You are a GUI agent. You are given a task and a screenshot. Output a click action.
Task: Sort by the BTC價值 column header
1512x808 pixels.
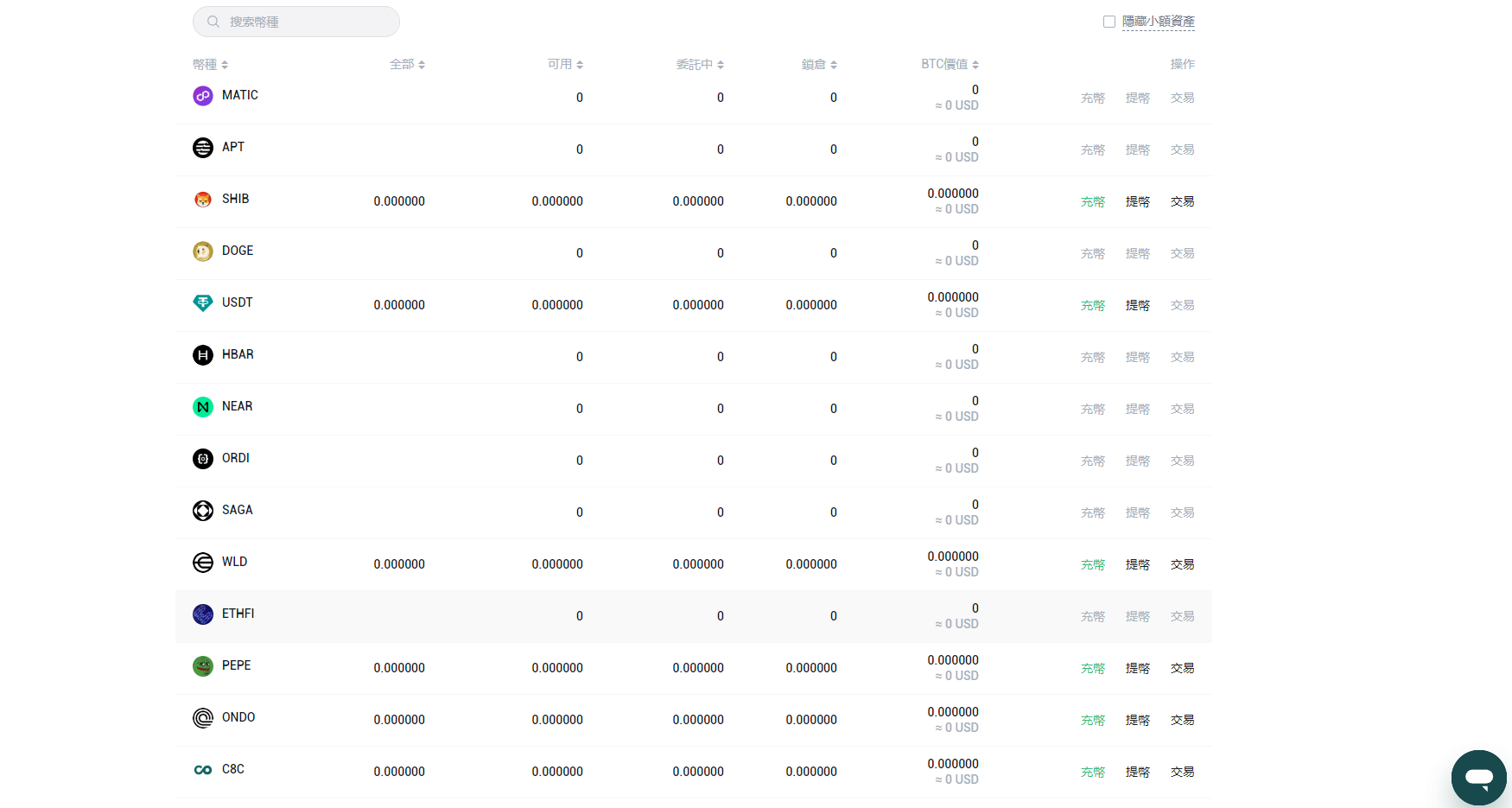pyautogui.click(x=950, y=65)
